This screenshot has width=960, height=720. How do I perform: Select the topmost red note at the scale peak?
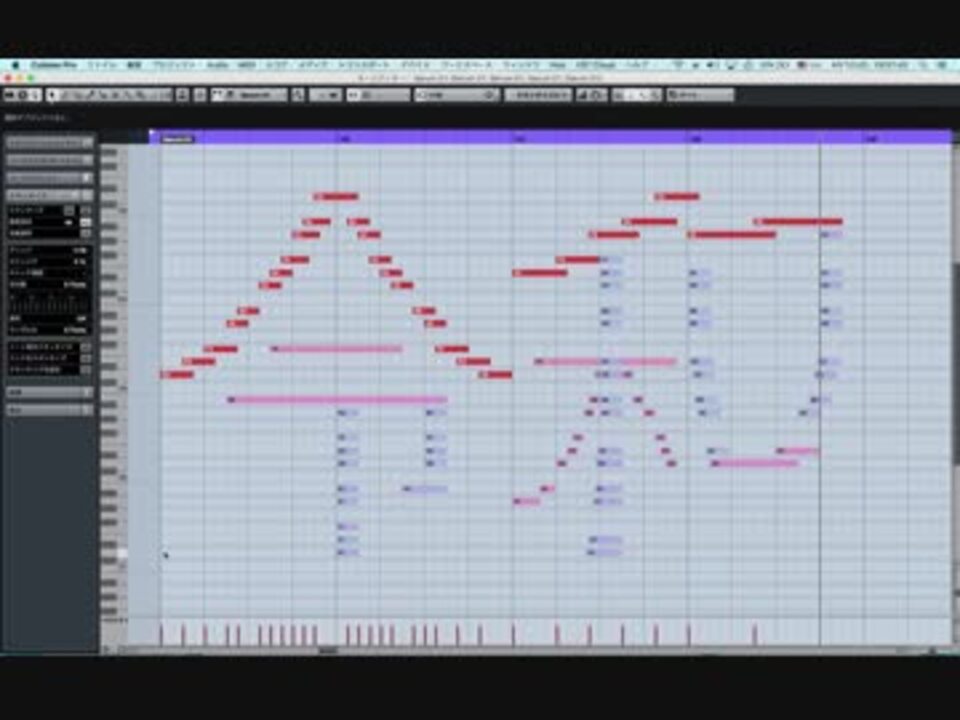[336, 197]
